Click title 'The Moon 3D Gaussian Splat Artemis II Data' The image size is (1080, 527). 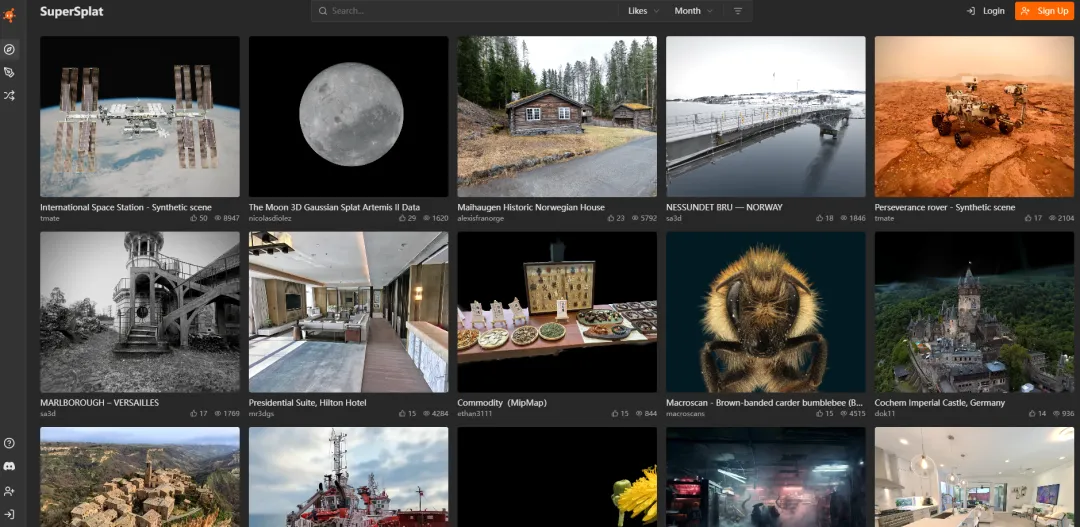click(x=334, y=207)
